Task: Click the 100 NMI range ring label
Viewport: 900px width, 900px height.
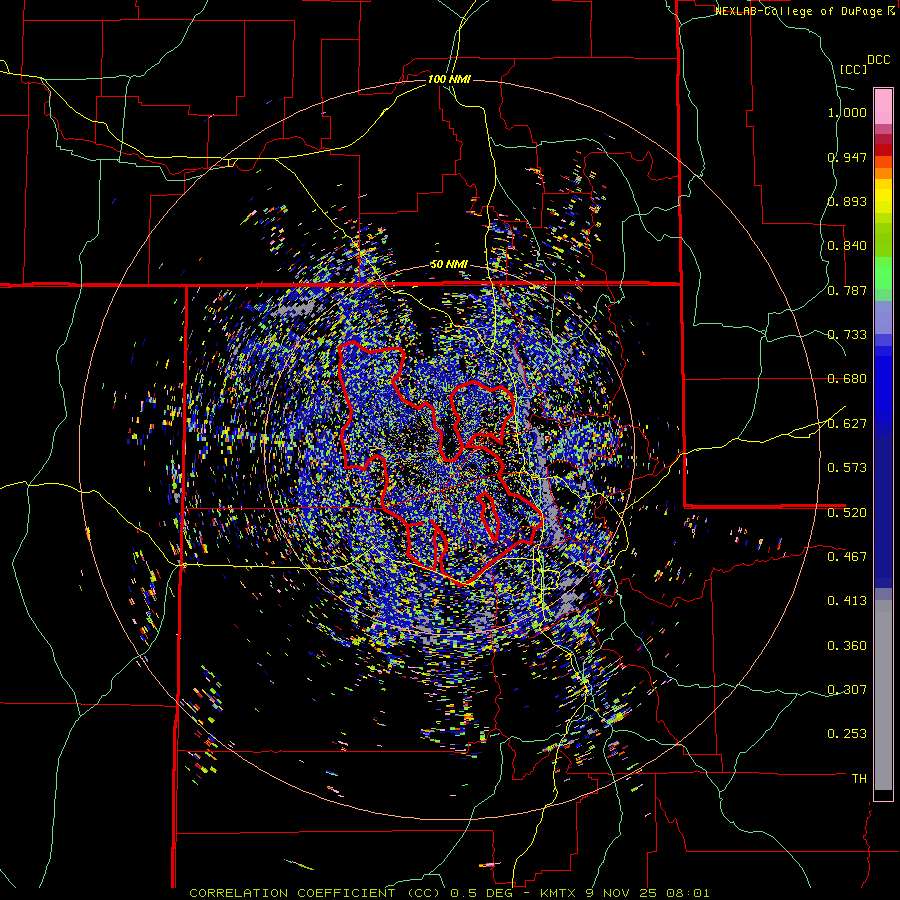Action: coord(449,79)
